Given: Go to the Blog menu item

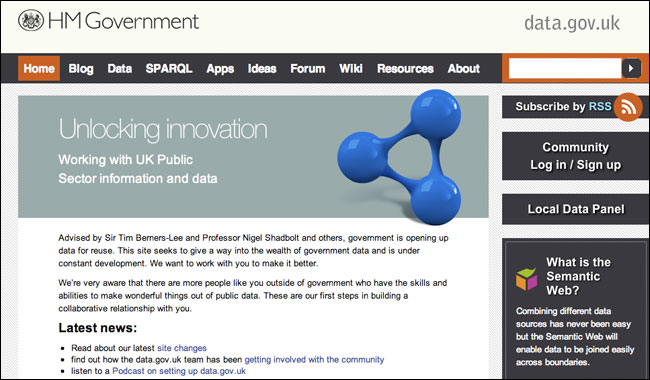Looking at the screenshot, I should click(x=81, y=68).
